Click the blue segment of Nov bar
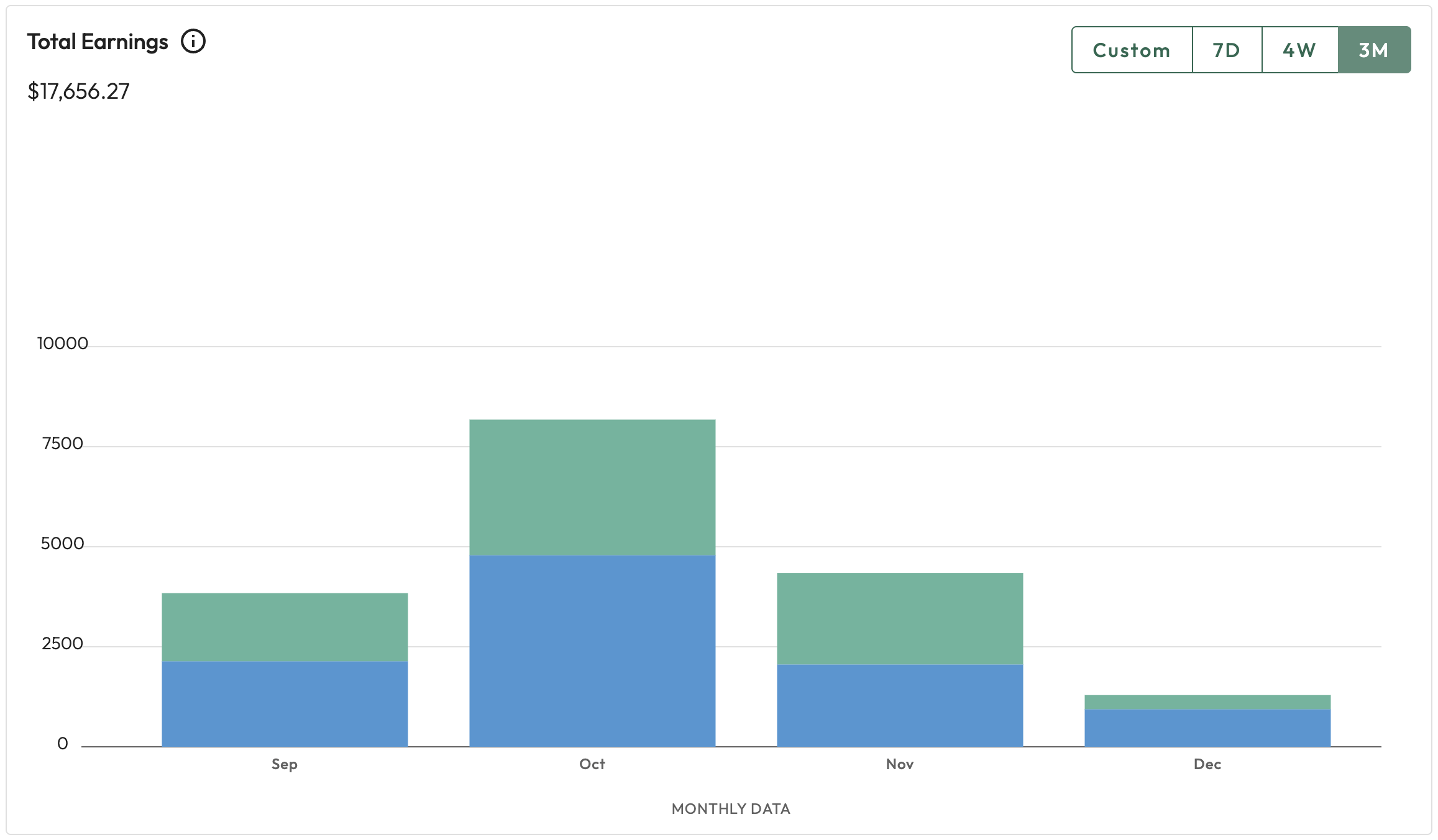The height and width of the screenshot is (840, 1438). pyautogui.click(x=900, y=705)
